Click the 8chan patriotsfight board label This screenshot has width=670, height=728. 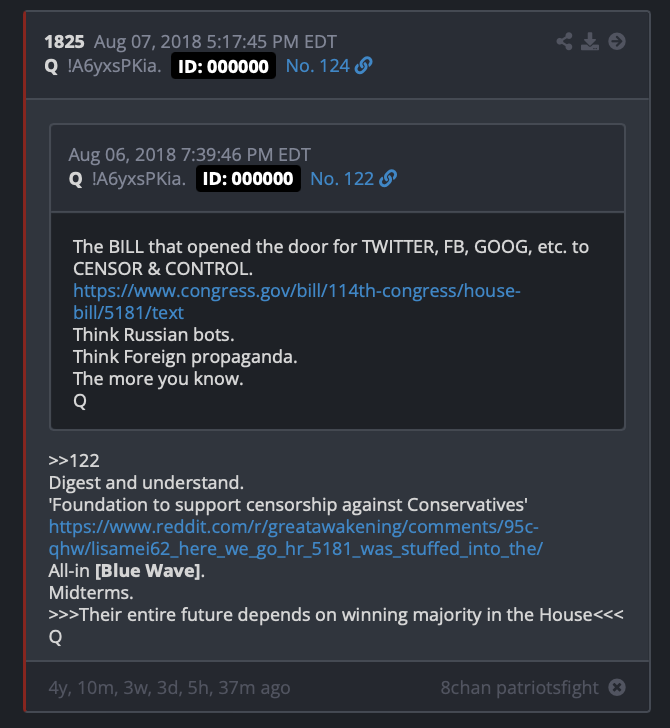click(x=520, y=688)
